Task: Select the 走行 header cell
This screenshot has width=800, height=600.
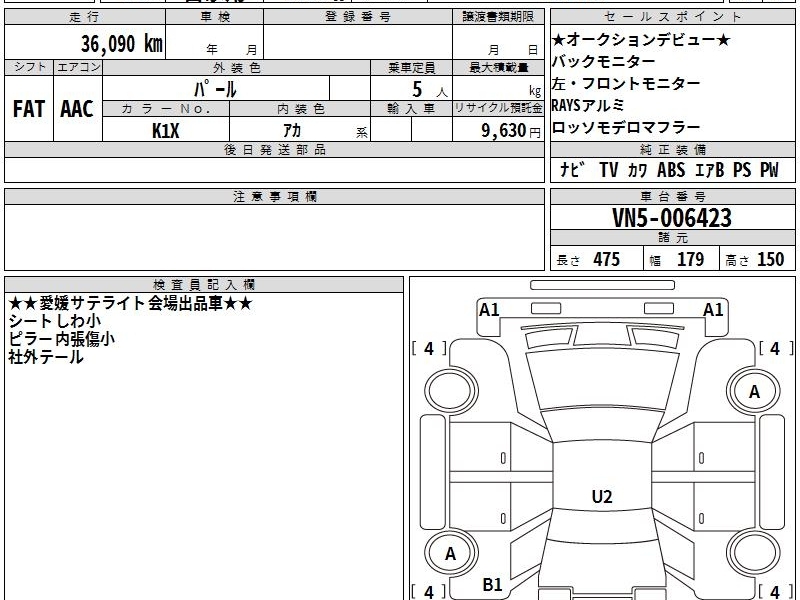Action: (x=85, y=17)
